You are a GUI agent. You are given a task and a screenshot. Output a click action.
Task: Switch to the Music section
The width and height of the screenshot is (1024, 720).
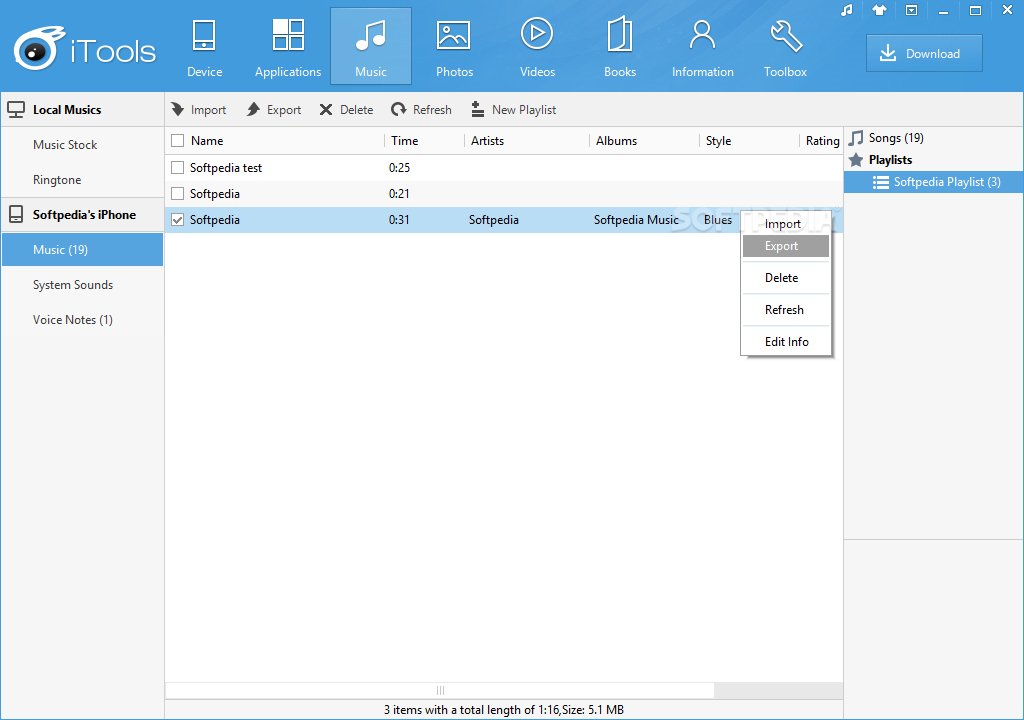371,46
